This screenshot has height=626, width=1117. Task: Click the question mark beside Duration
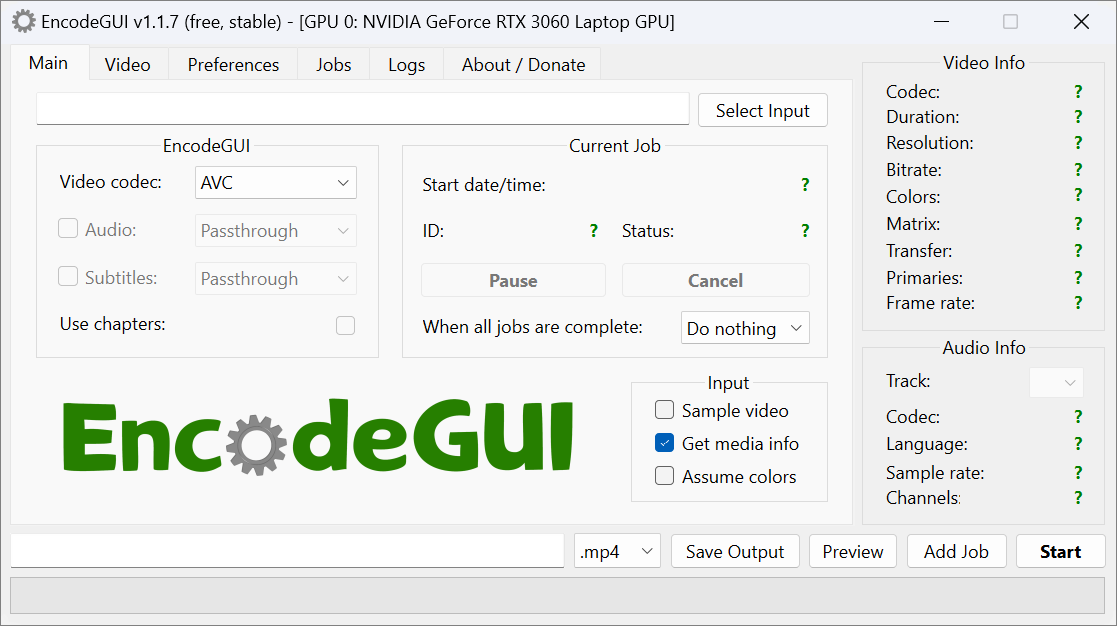click(1078, 117)
